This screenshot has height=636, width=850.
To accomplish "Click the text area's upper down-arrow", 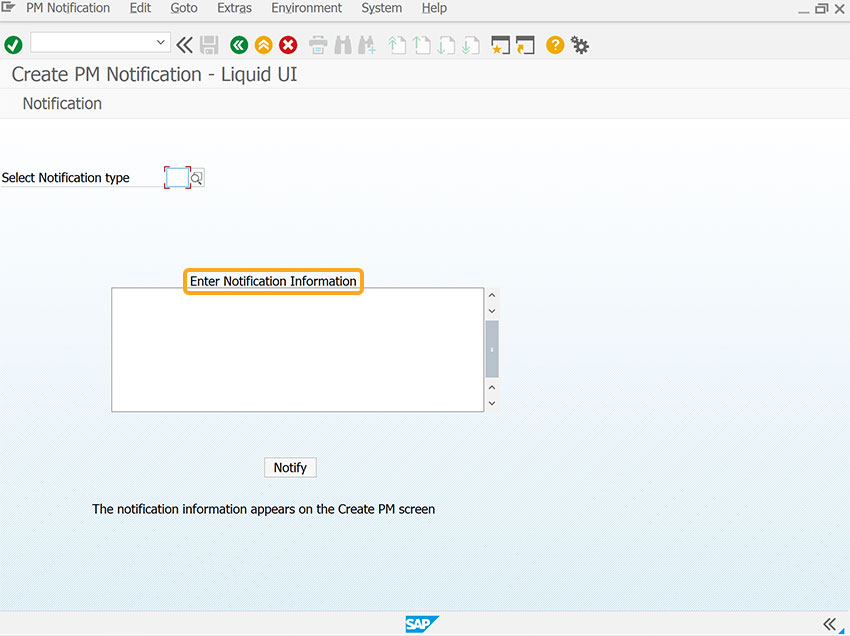I will pos(492,311).
